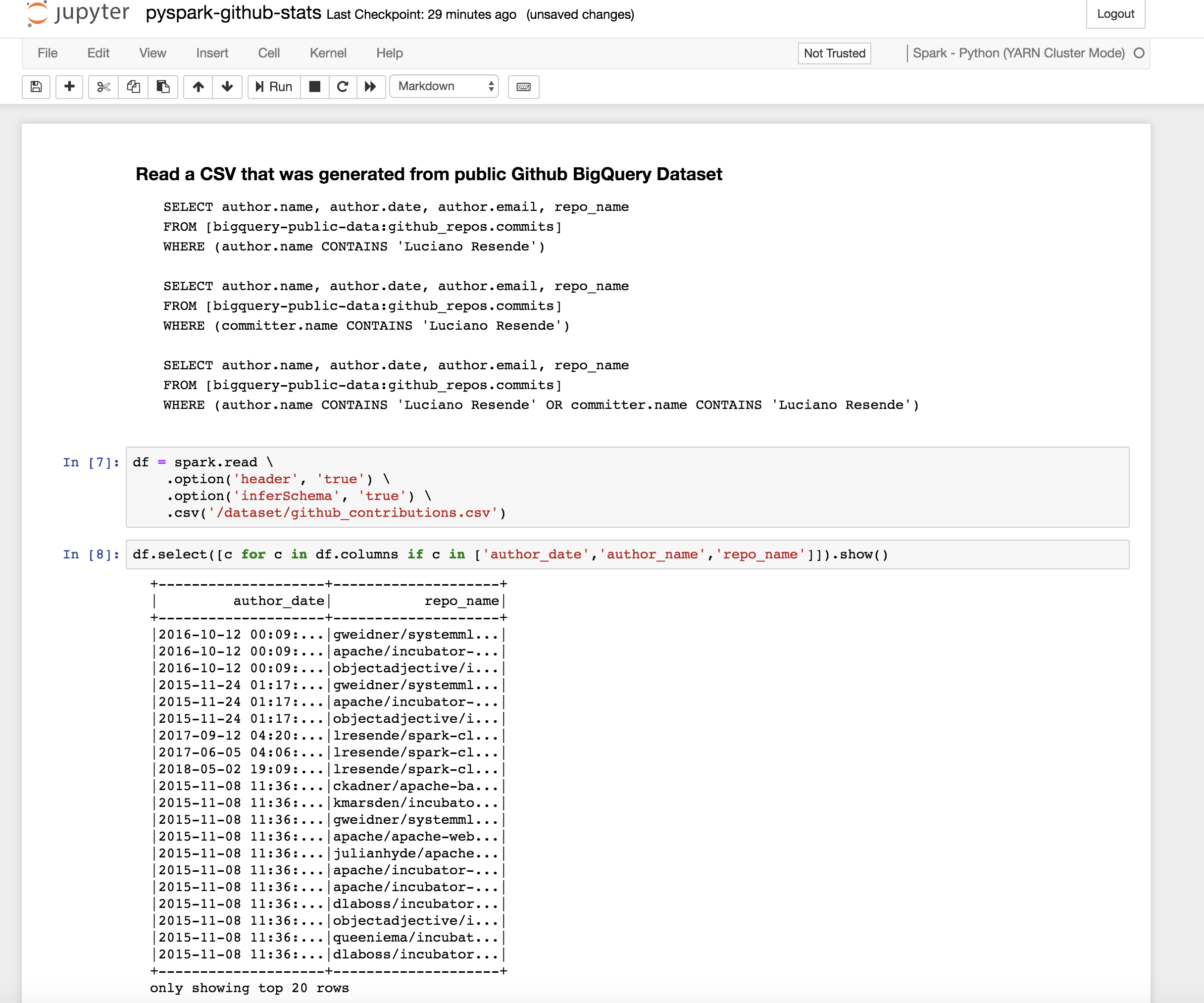Screen dimensions: 1204x1003
Task: Interrupt the kernel with the stop icon
Action: click(x=314, y=87)
